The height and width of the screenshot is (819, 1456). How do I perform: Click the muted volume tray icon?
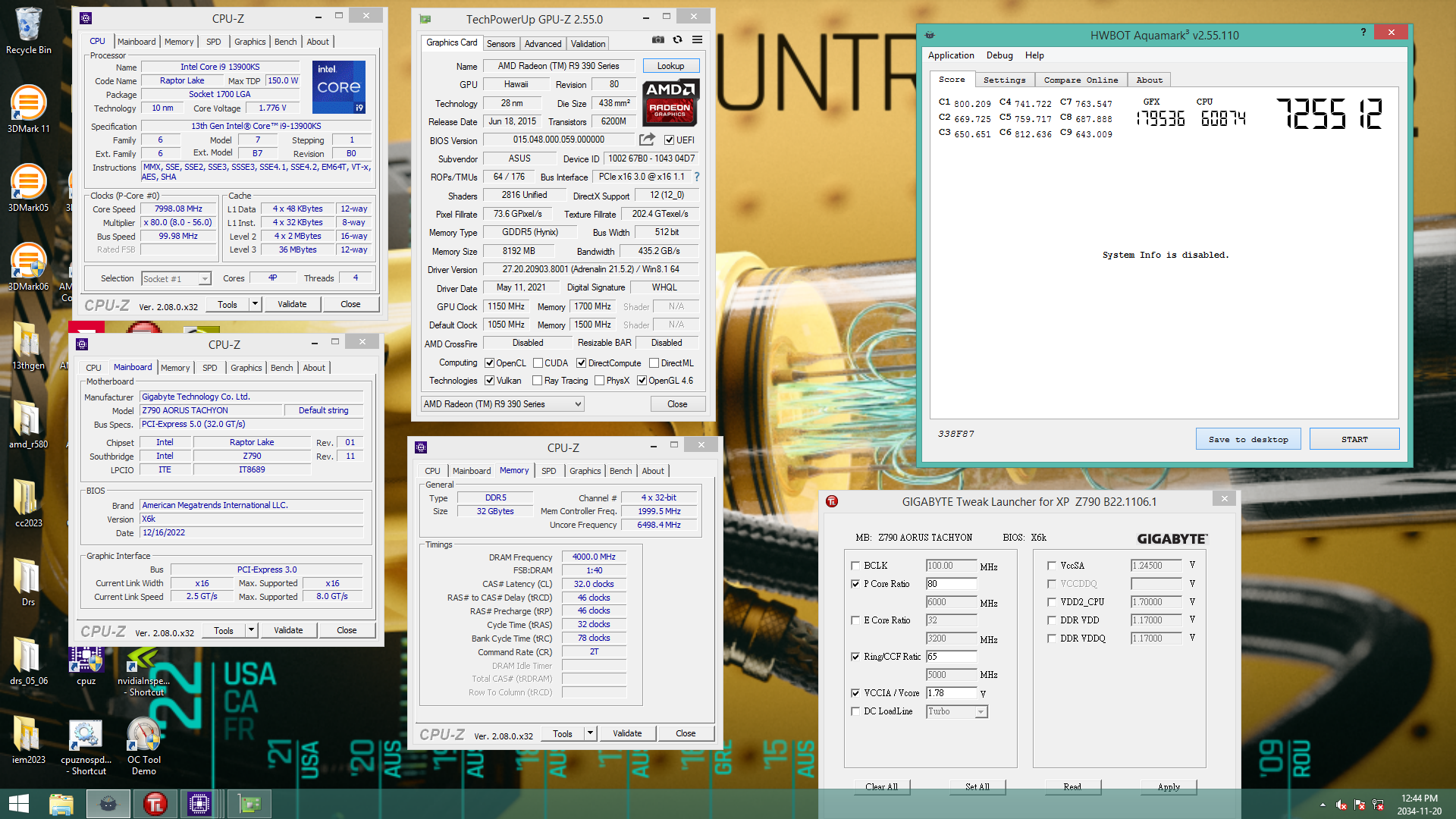coord(1341,805)
